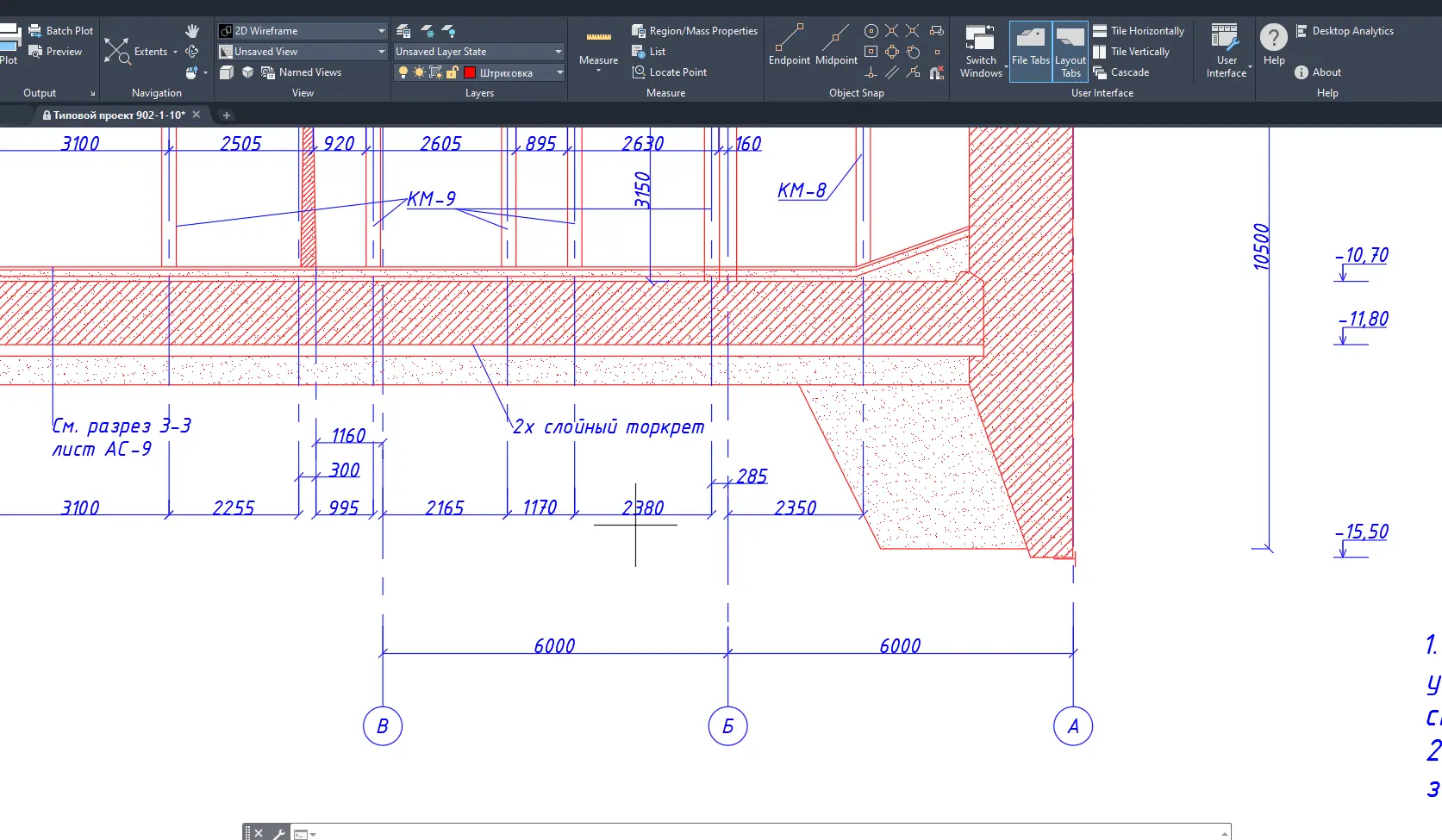Click the Plot button
Image resolution: width=1442 pixels, height=840 pixels.
9,45
